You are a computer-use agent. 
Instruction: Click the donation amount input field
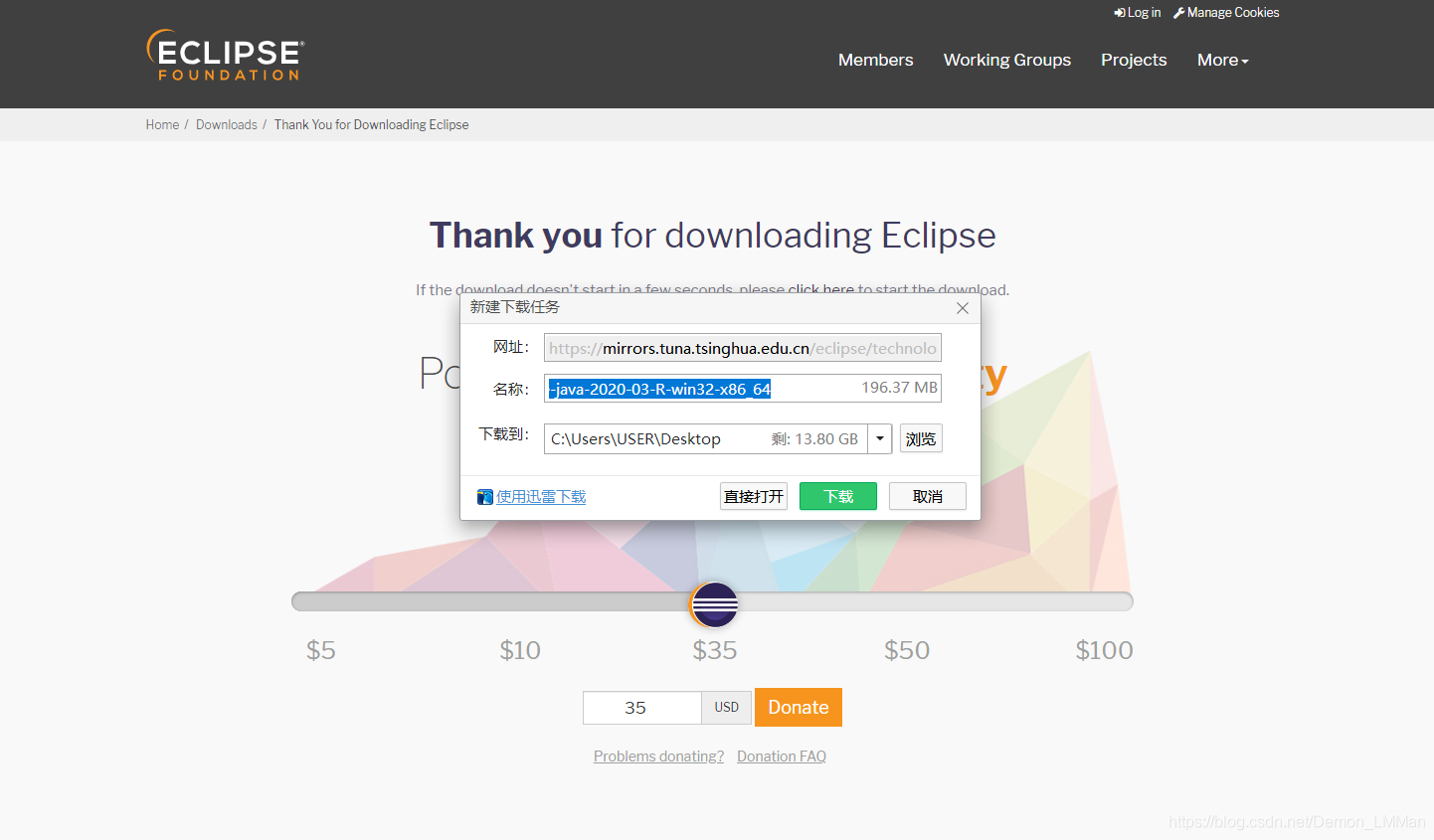(642, 708)
